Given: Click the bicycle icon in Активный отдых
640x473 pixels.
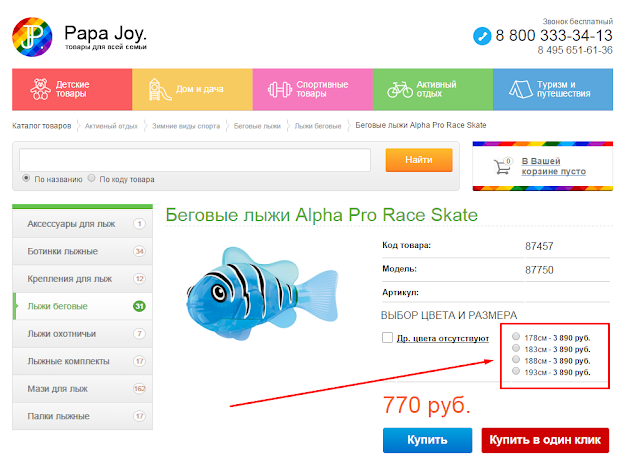Looking at the screenshot, I should (400, 89).
